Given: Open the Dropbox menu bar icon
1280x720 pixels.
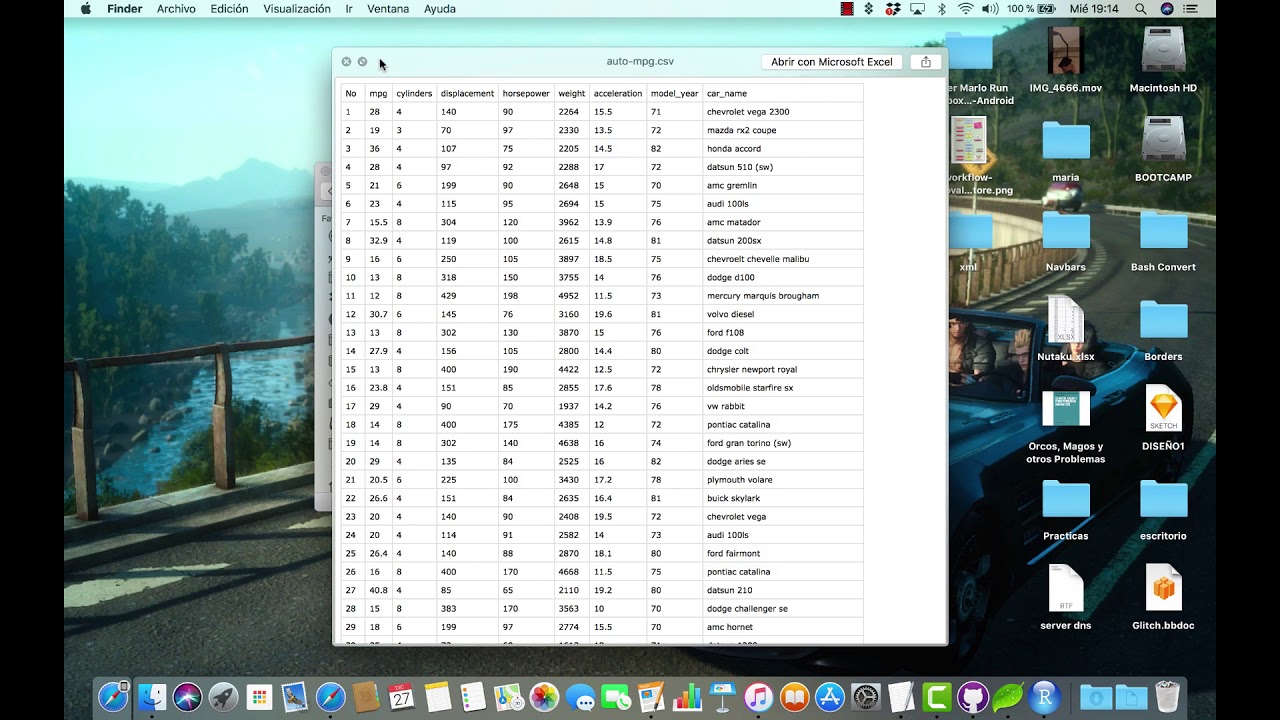Looking at the screenshot, I should (x=893, y=9).
